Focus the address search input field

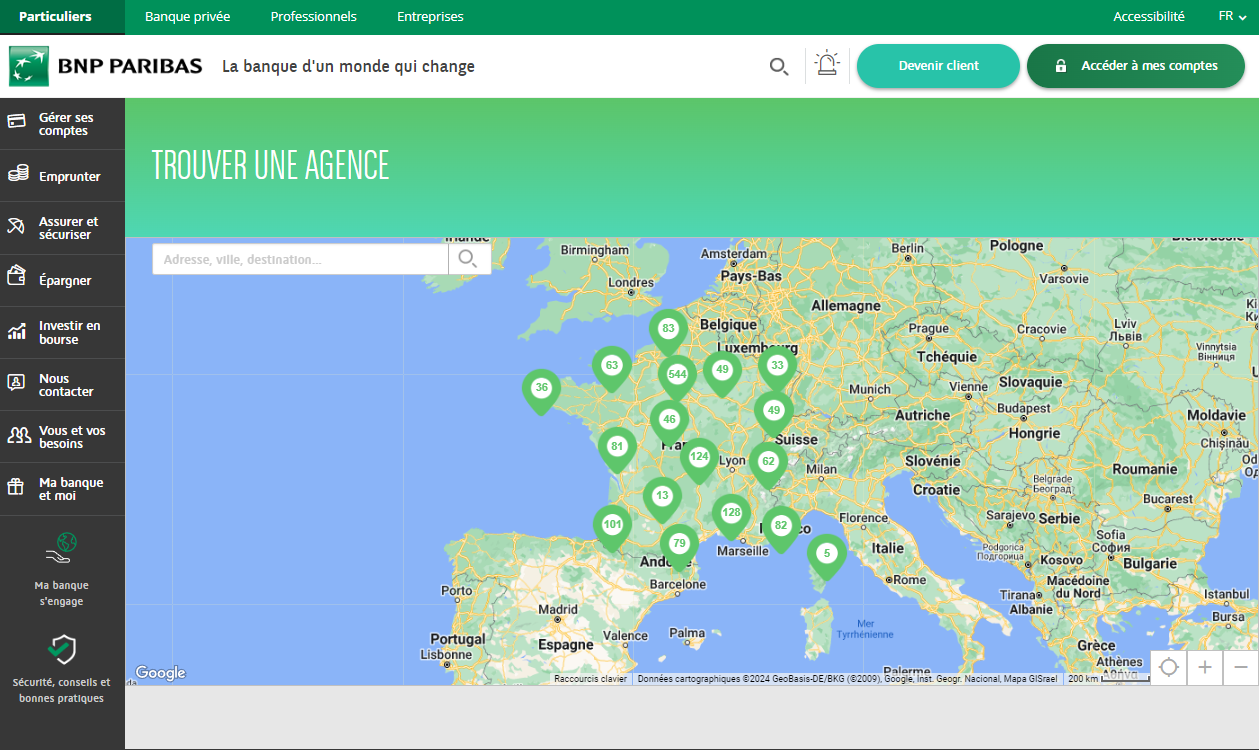300,260
